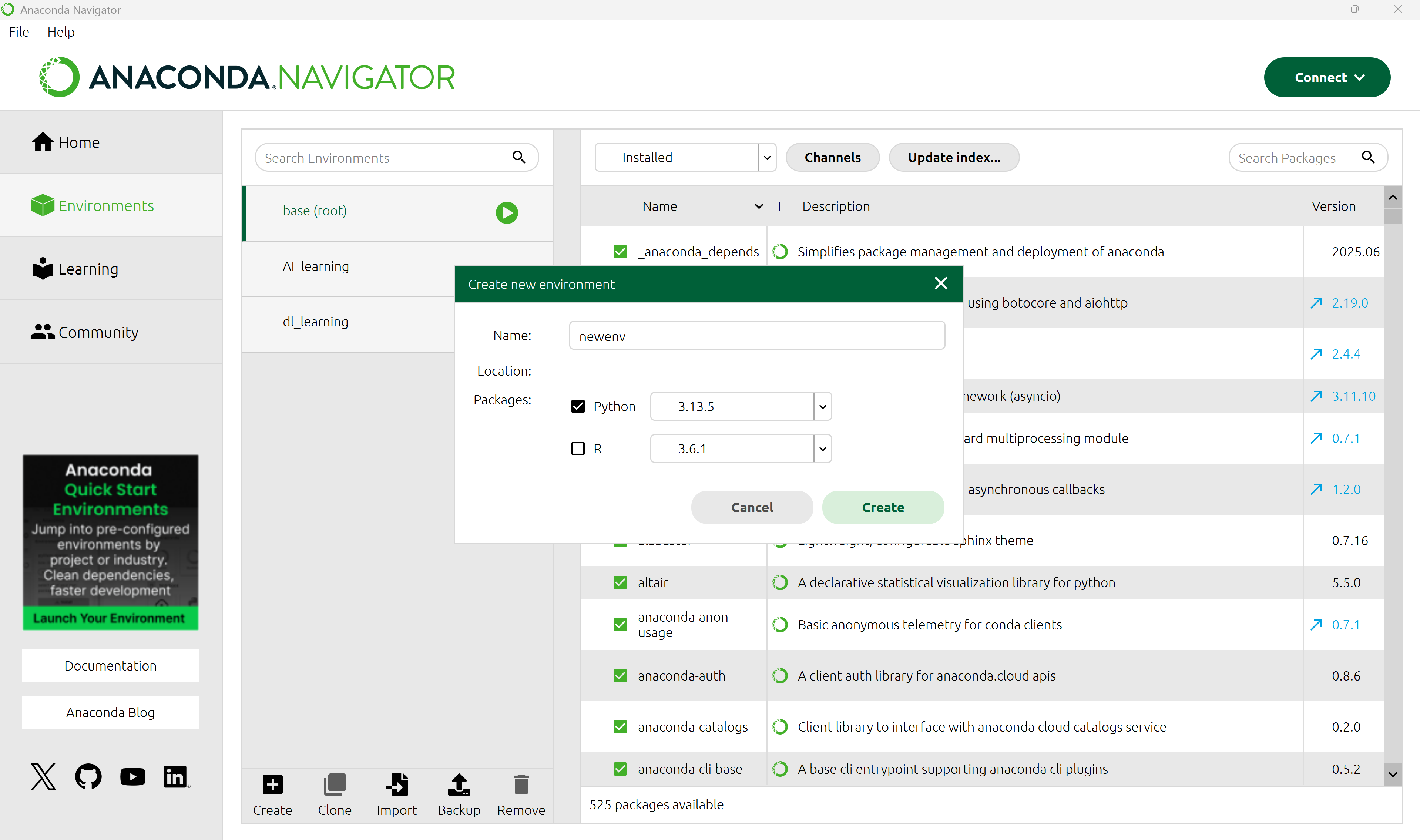Toggle the altair package checkbox

[x=620, y=582]
